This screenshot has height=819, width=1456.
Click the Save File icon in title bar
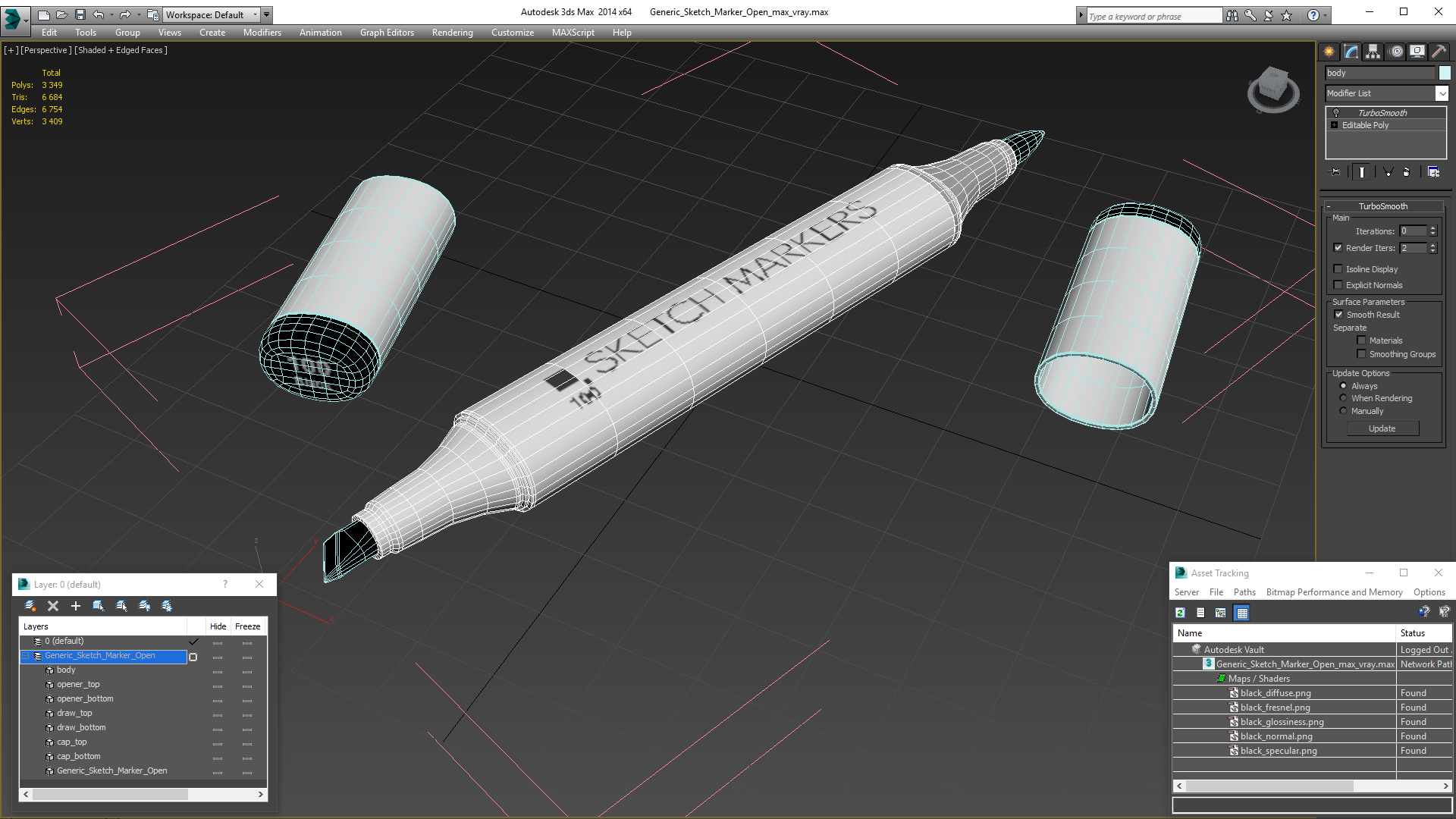[x=80, y=14]
